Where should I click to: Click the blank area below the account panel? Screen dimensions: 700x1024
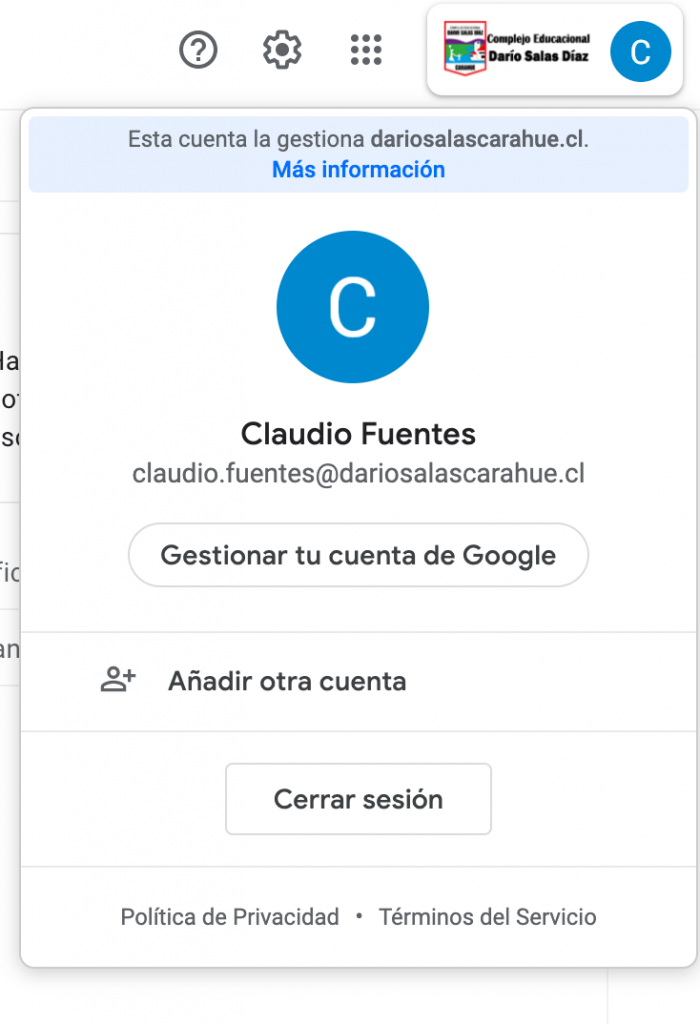[x=313, y=996]
